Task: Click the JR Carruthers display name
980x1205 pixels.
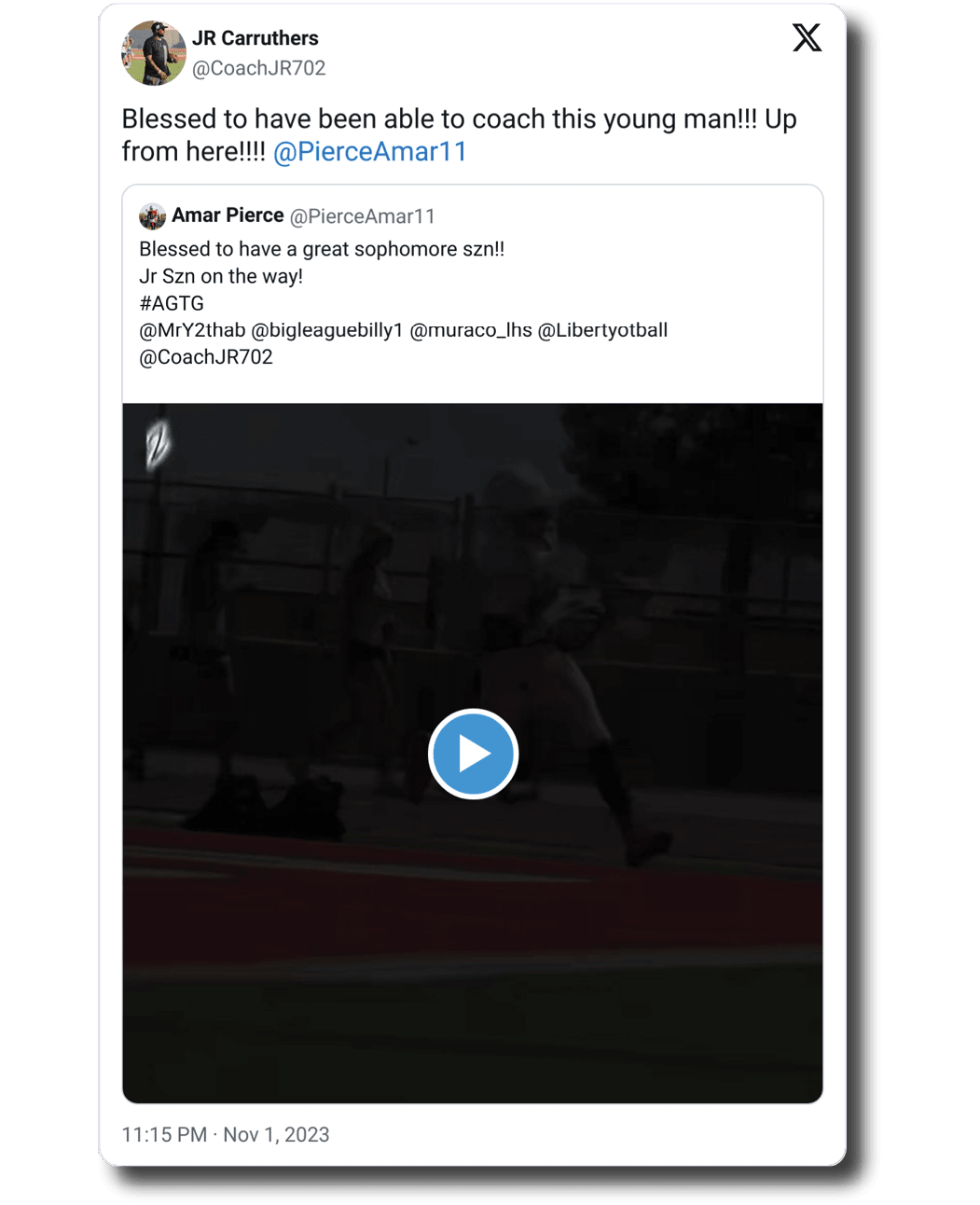Action: [x=255, y=38]
